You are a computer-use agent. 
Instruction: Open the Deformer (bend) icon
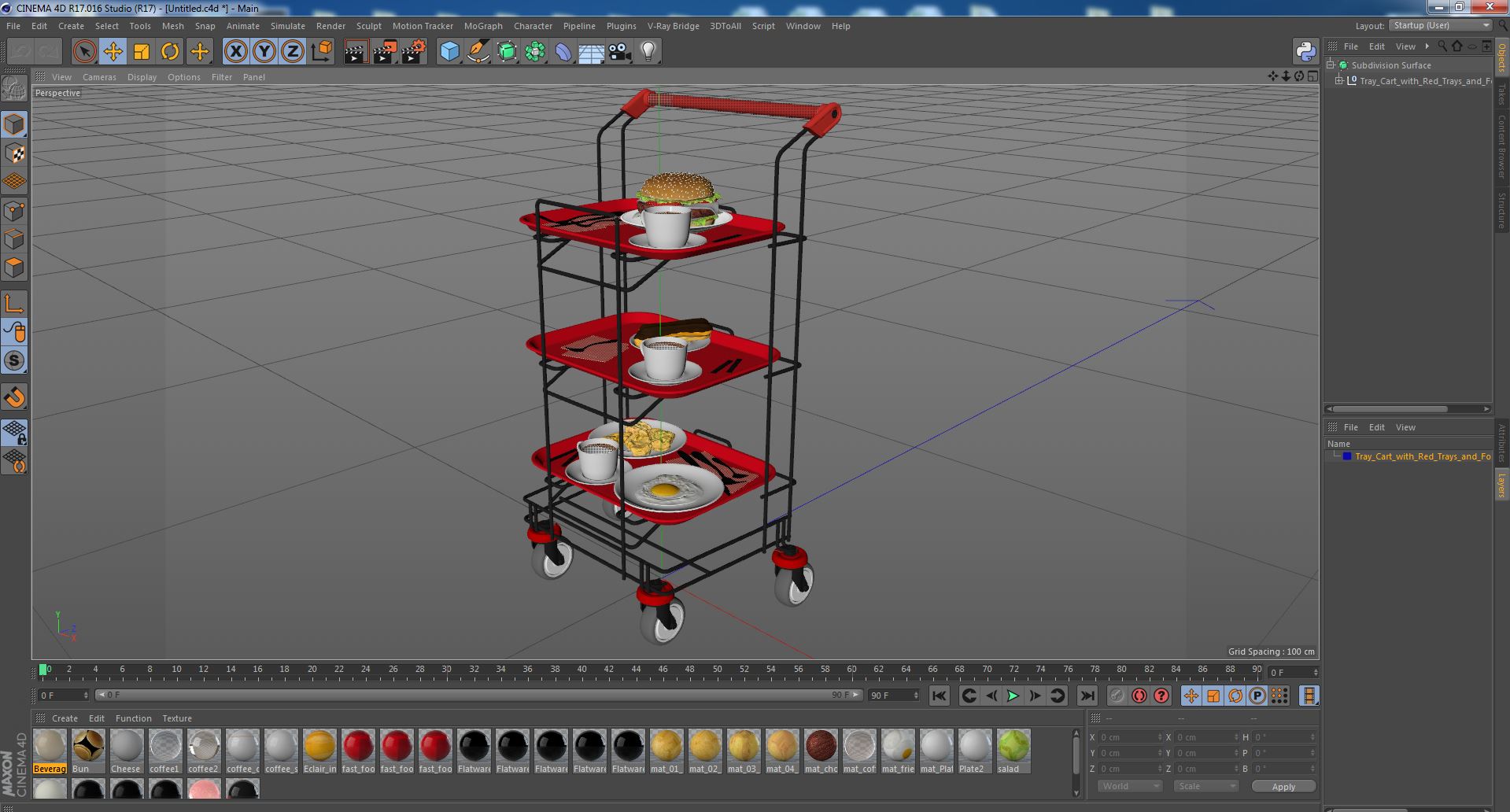tap(563, 52)
